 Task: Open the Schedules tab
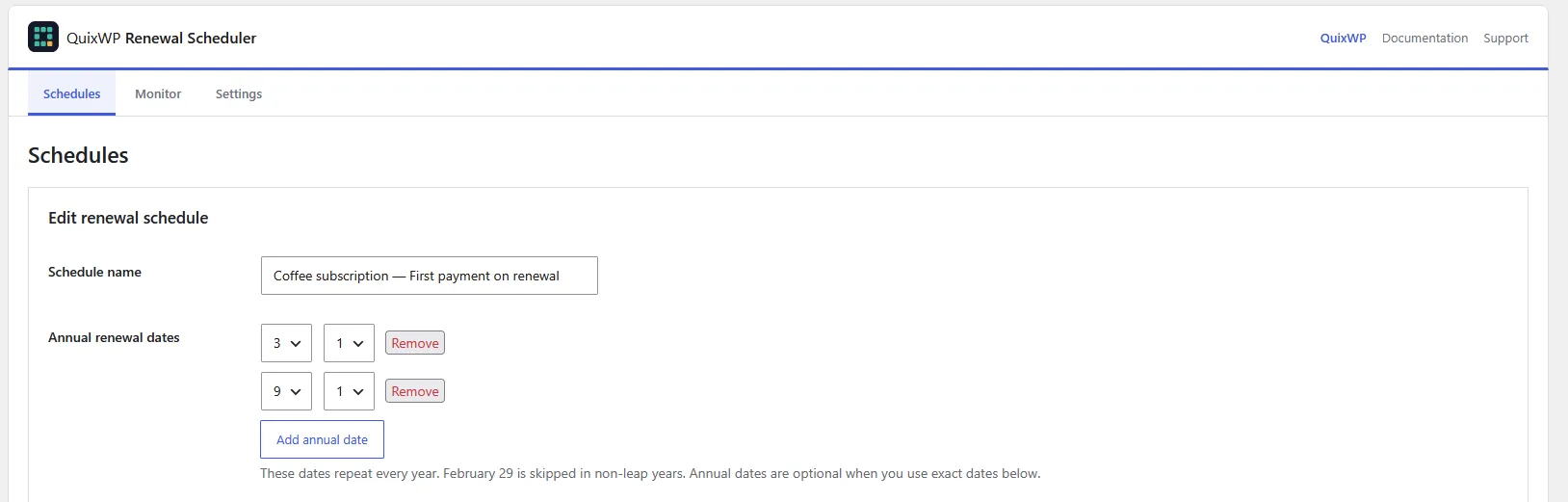click(x=71, y=93)
